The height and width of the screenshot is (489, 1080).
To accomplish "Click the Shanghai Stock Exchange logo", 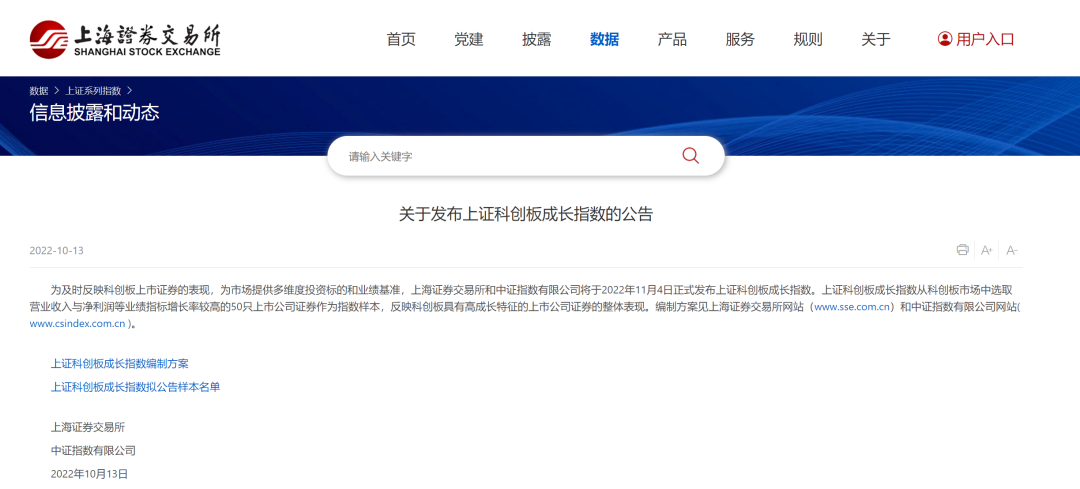I will pyautogui.click(x=125, y=39).
